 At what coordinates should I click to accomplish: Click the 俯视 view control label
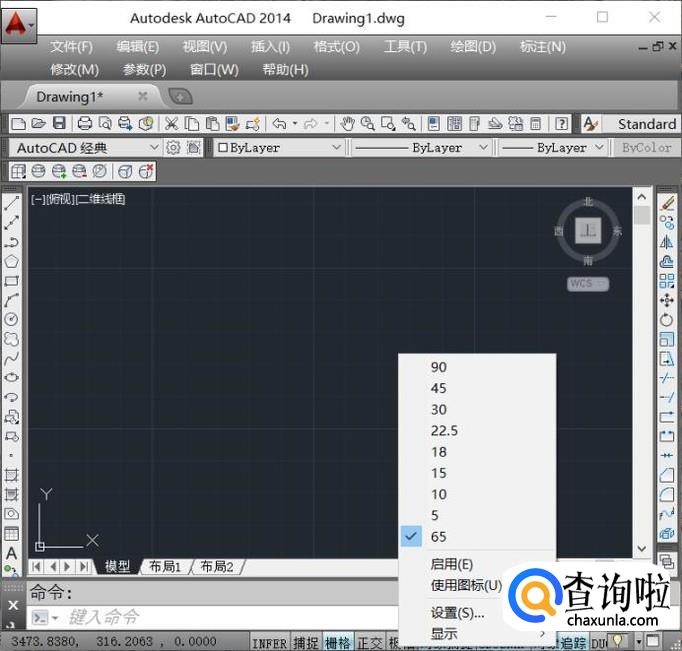pos(60,200)
